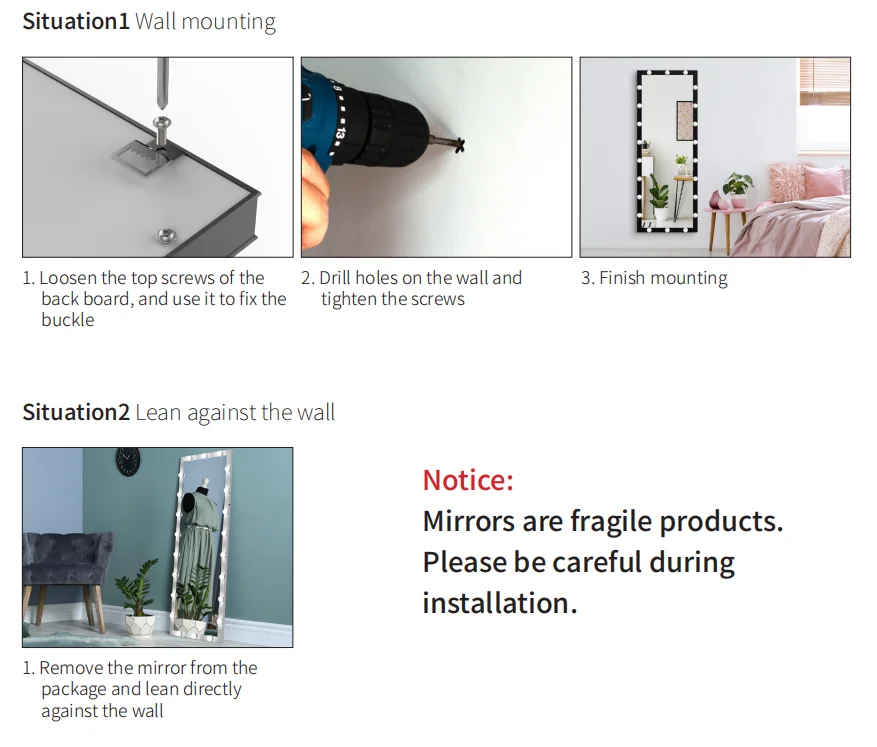Click the wall clock in leaning photo
The image size is (877, 747).
pos(128,461)
